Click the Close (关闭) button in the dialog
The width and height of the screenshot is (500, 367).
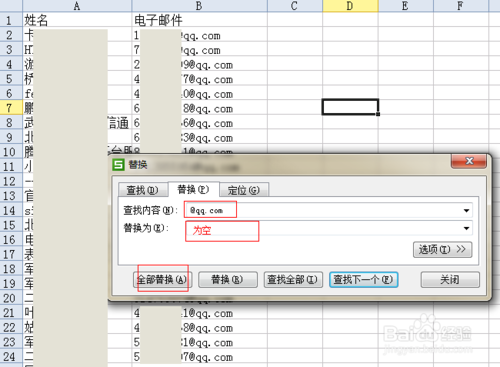[450, 280]
